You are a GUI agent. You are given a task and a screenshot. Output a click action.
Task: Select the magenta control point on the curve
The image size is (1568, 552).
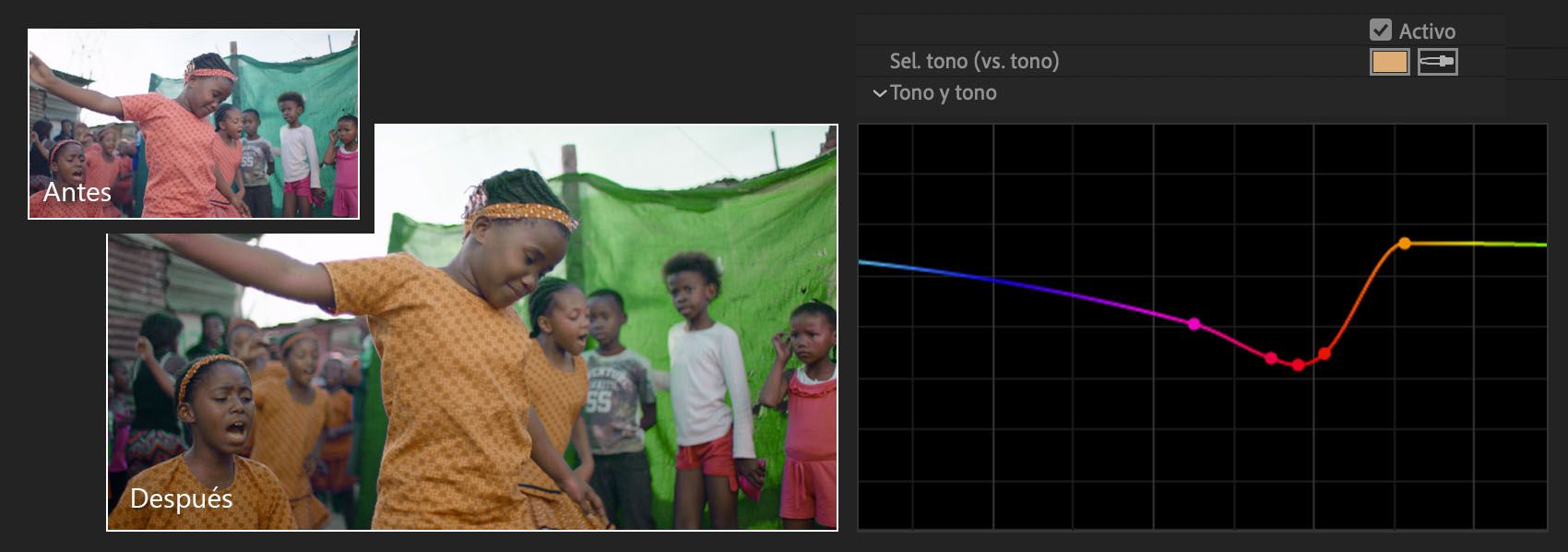coord(1194,324)
